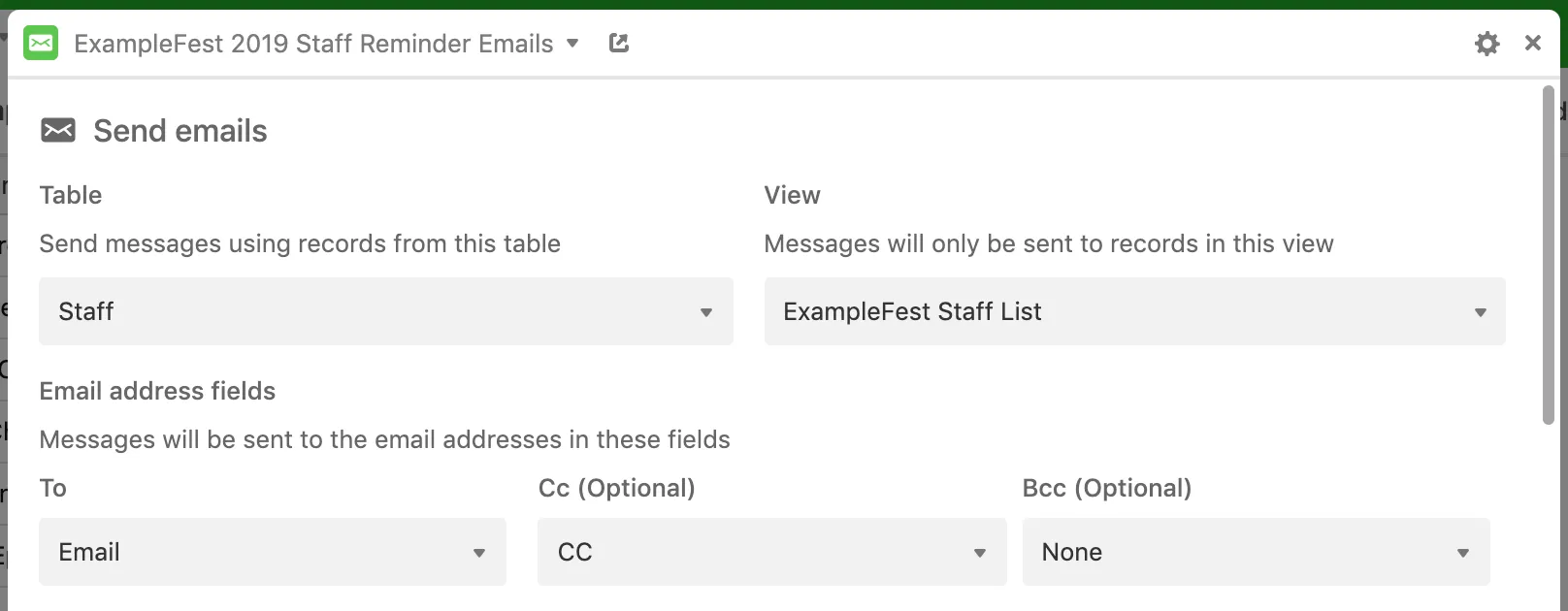Click the expand to fullscreen arrow icon

click(x=618, y=43)
